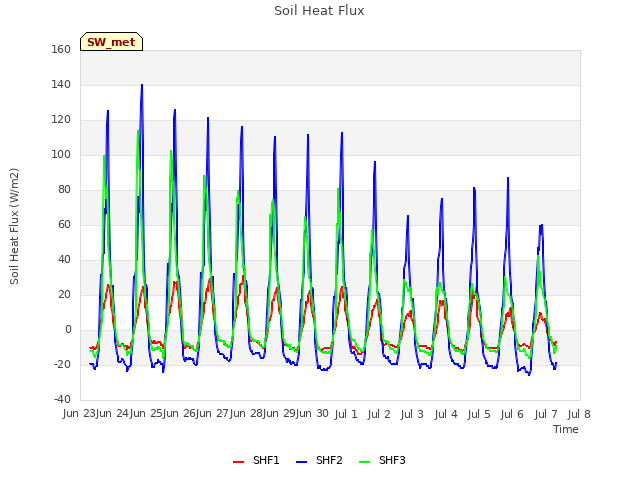Click the tallest green SHF3 peak near 115
This screenshot has width=640, height=480.
(x=138, y=131)
